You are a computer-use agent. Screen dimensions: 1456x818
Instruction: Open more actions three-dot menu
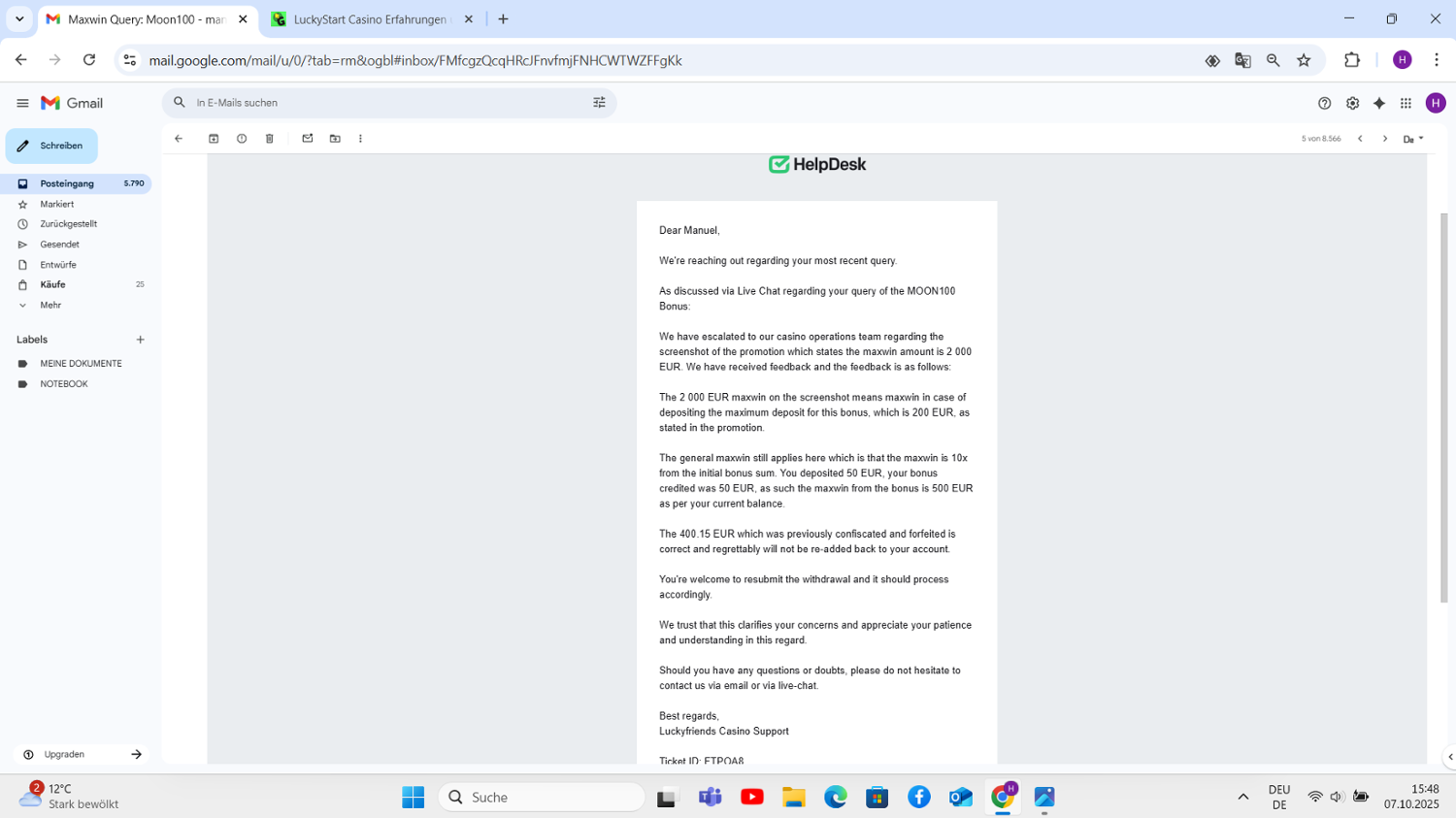tap(360, 139)
